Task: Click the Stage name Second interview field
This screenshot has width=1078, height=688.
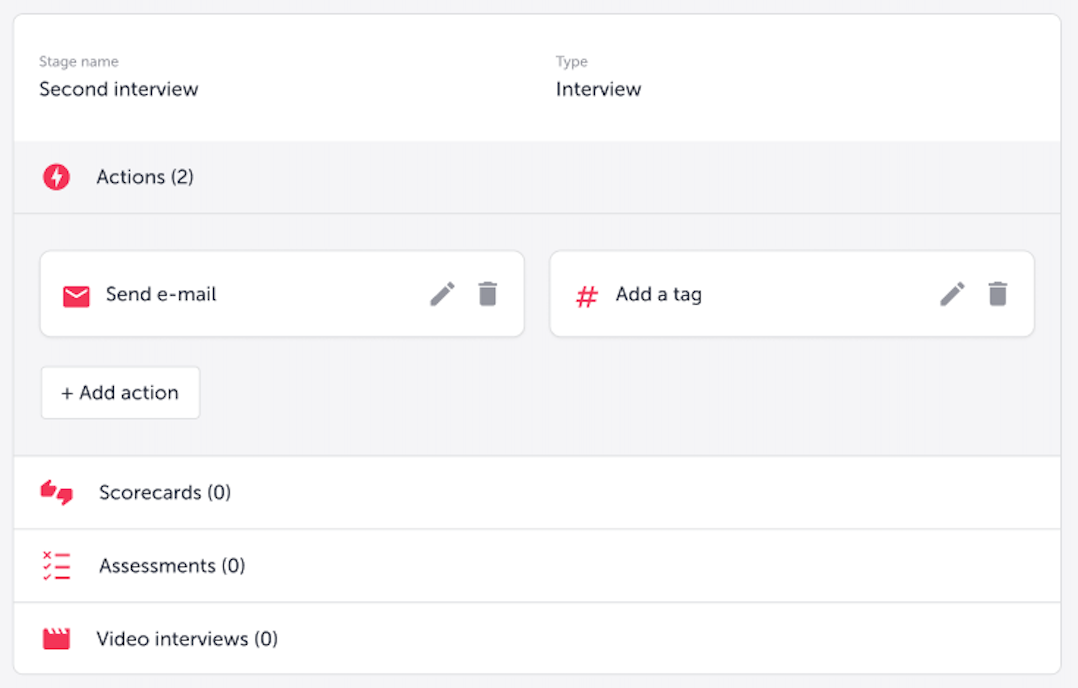Action: click(118, 89)
